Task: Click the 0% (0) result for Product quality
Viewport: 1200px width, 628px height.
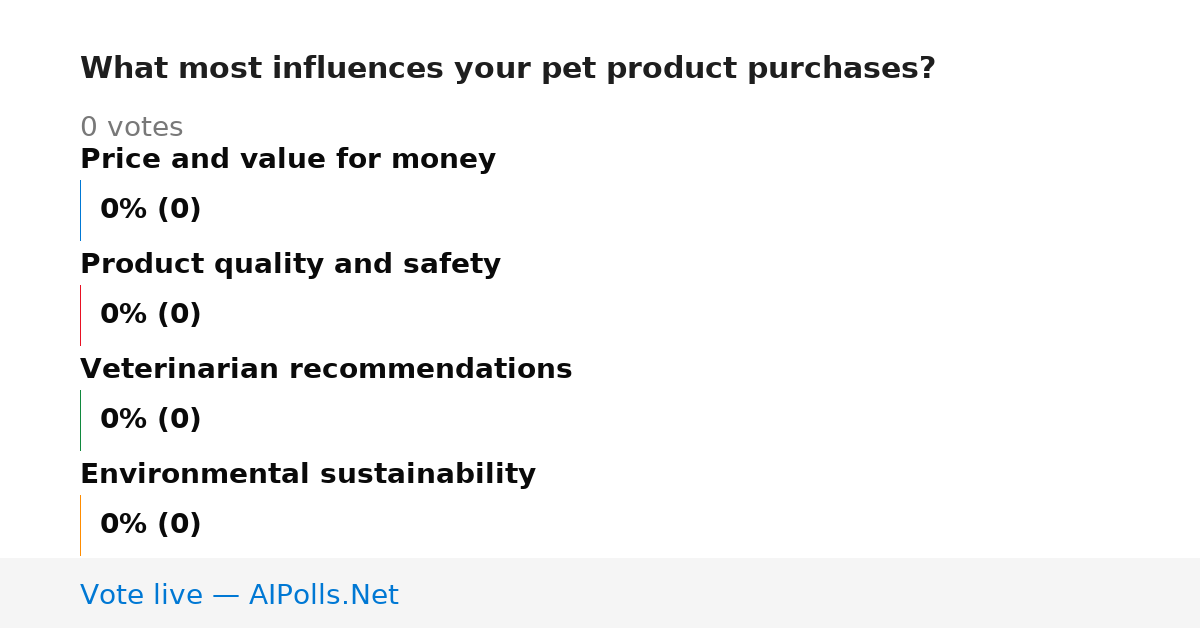Action: [151, 315]
